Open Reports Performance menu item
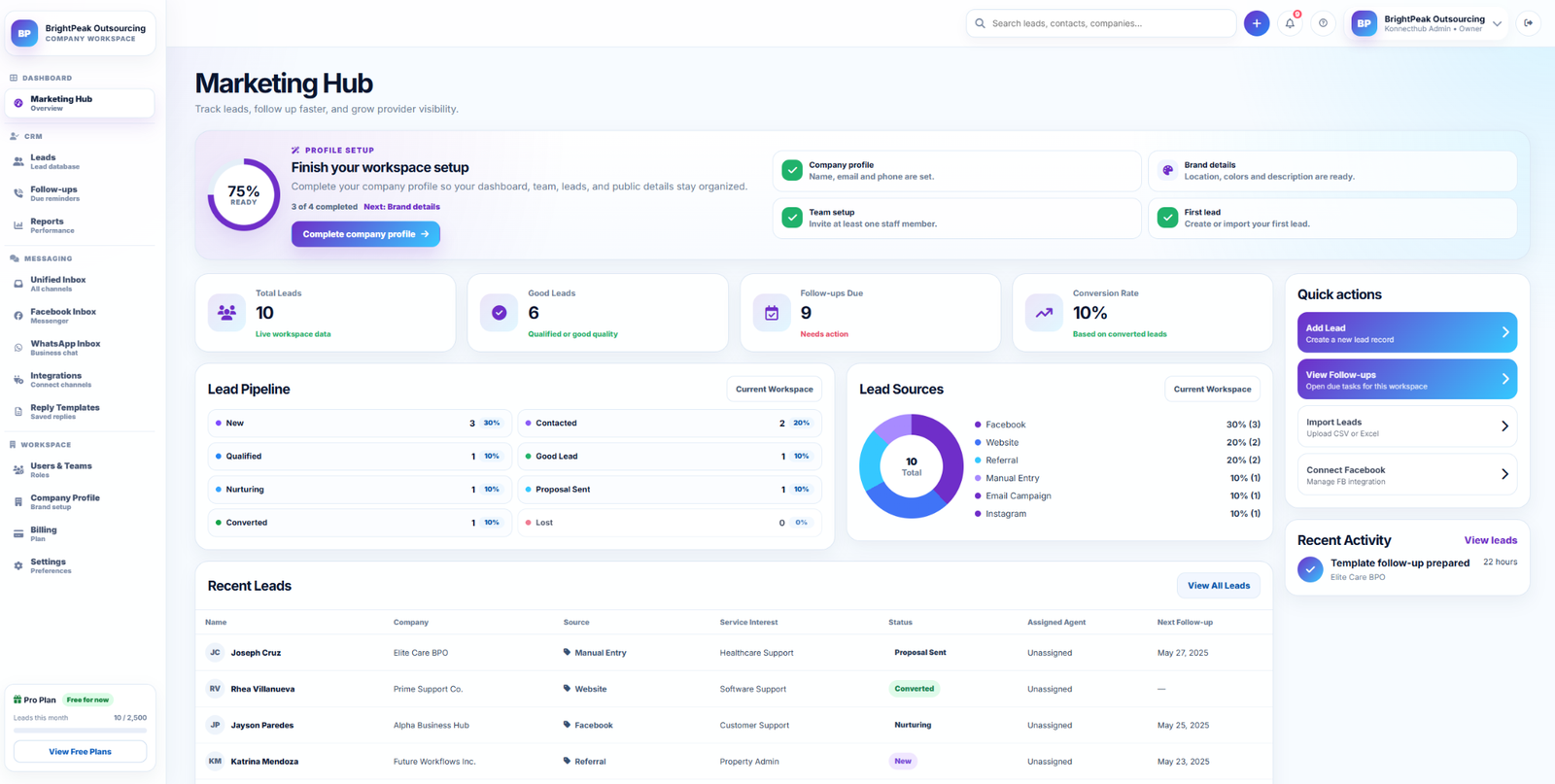The height and width of the screenshot is (784, 1555). 80,225
